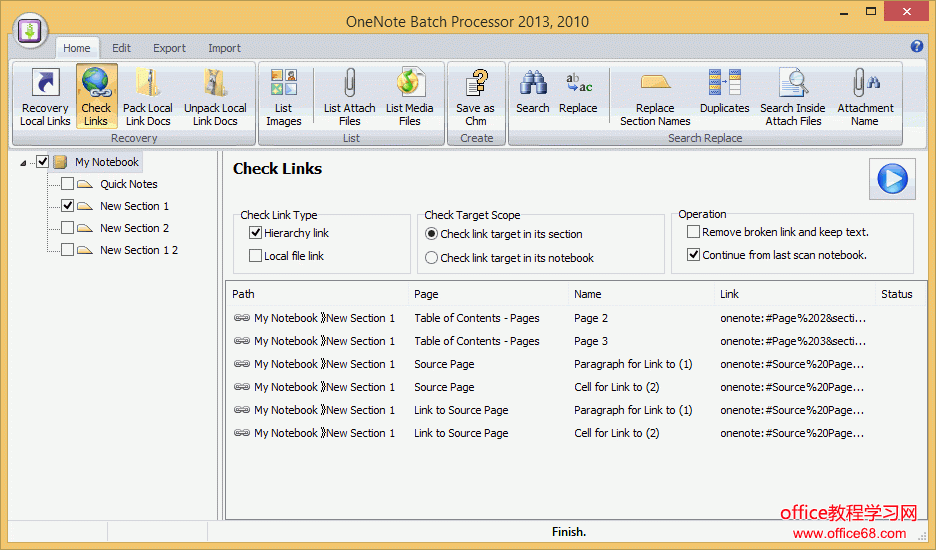Viewport: 936px width, 550px height.
Task: Switch to the Export ribbon tab
Action: coord(169,48)
